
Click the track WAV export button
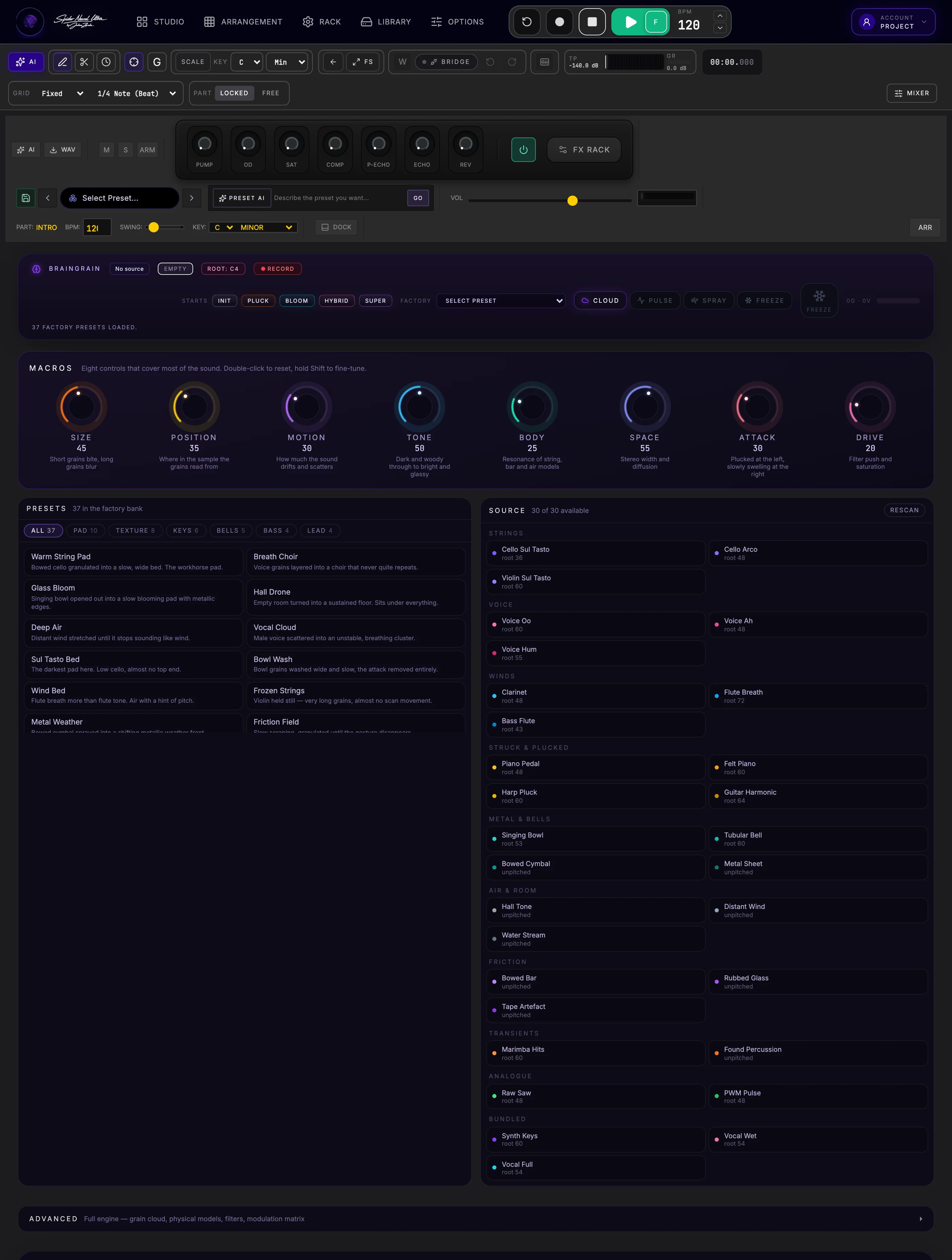coord(63,150)
